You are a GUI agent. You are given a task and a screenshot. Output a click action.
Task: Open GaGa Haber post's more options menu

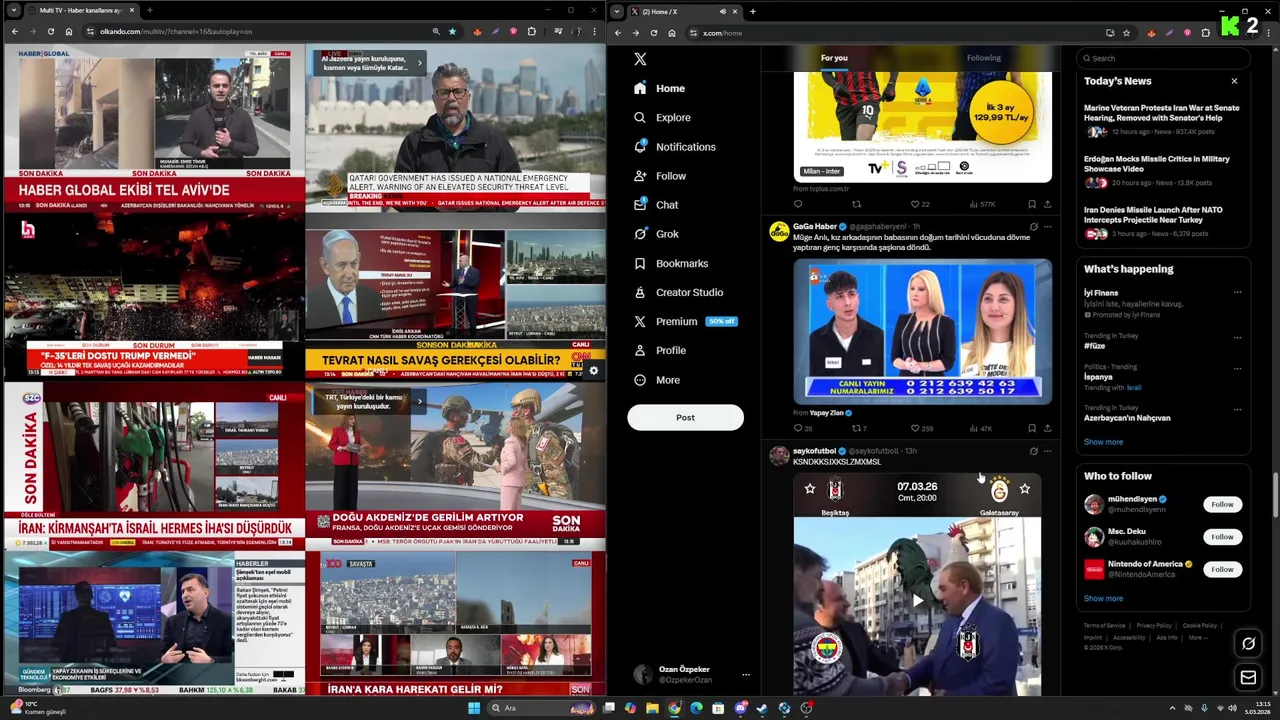click(1047, 227)
